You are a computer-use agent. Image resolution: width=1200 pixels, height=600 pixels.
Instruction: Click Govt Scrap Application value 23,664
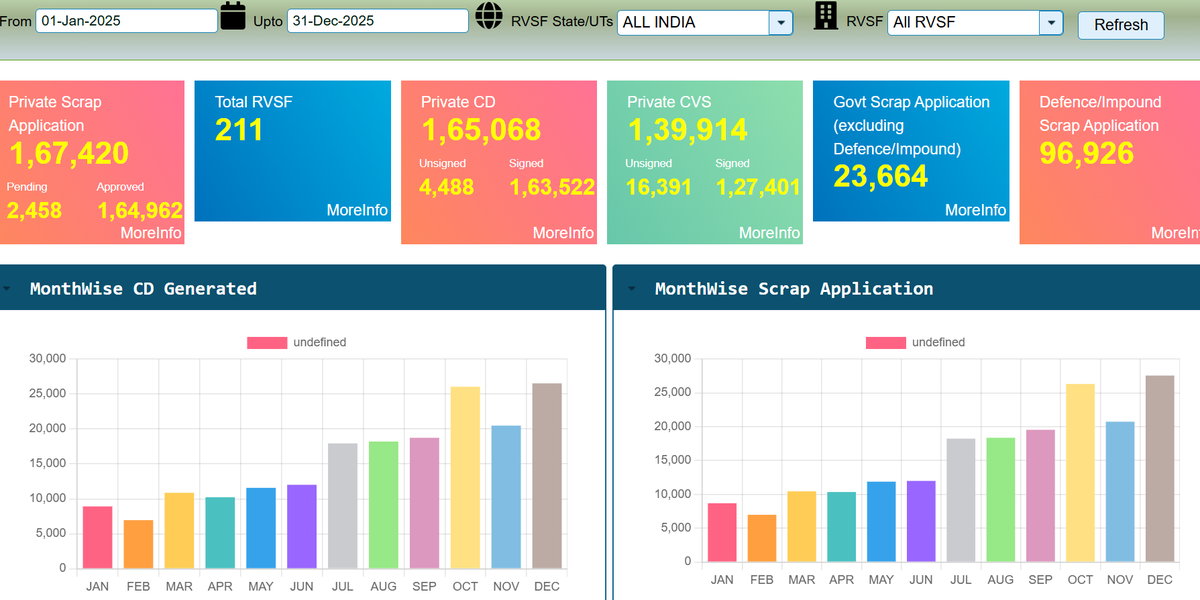click(x=881, y=176)
